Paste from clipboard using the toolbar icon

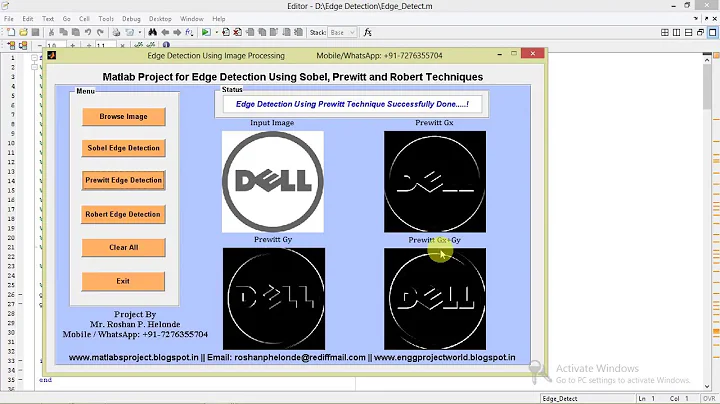click(x=76, y=32)
